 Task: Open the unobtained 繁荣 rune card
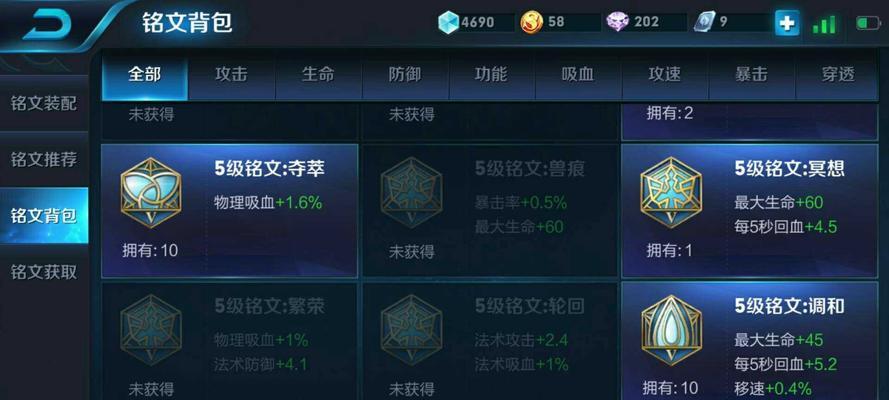(230, 342)
